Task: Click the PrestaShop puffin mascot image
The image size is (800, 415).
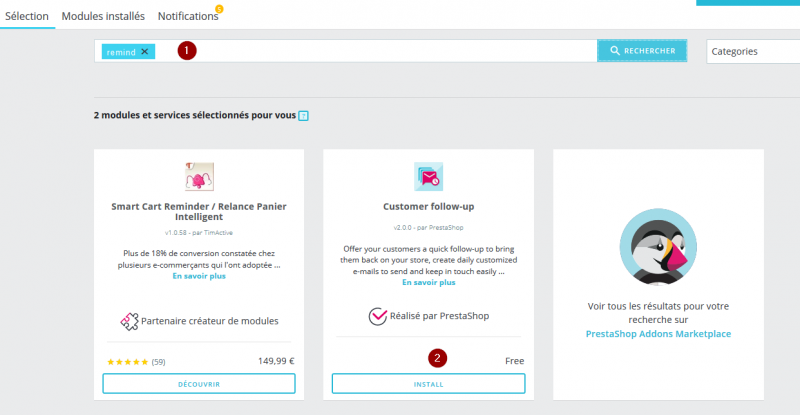Action: coord(658,247)
